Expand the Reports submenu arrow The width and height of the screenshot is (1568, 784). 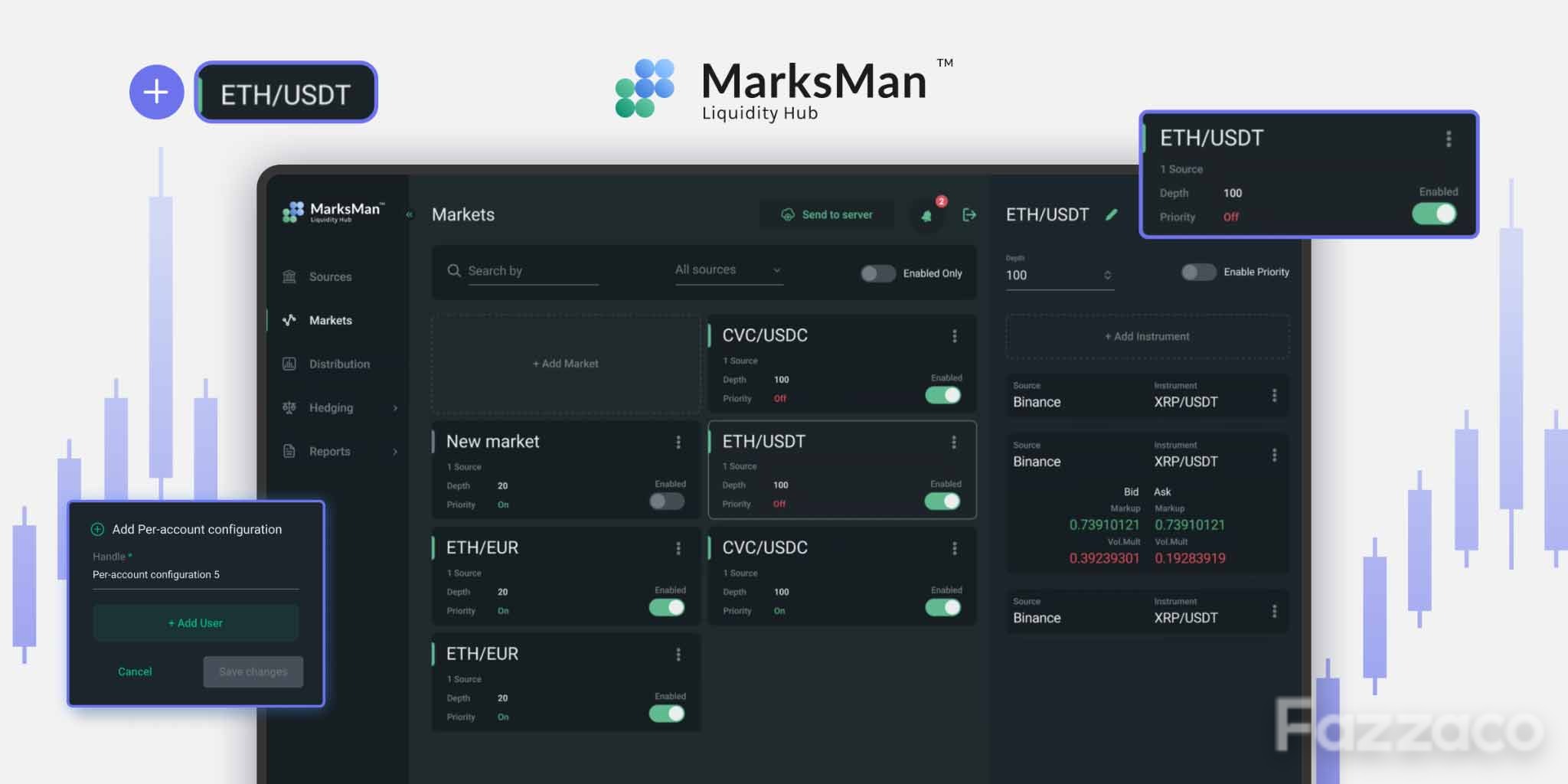click(x=395, y=452)
